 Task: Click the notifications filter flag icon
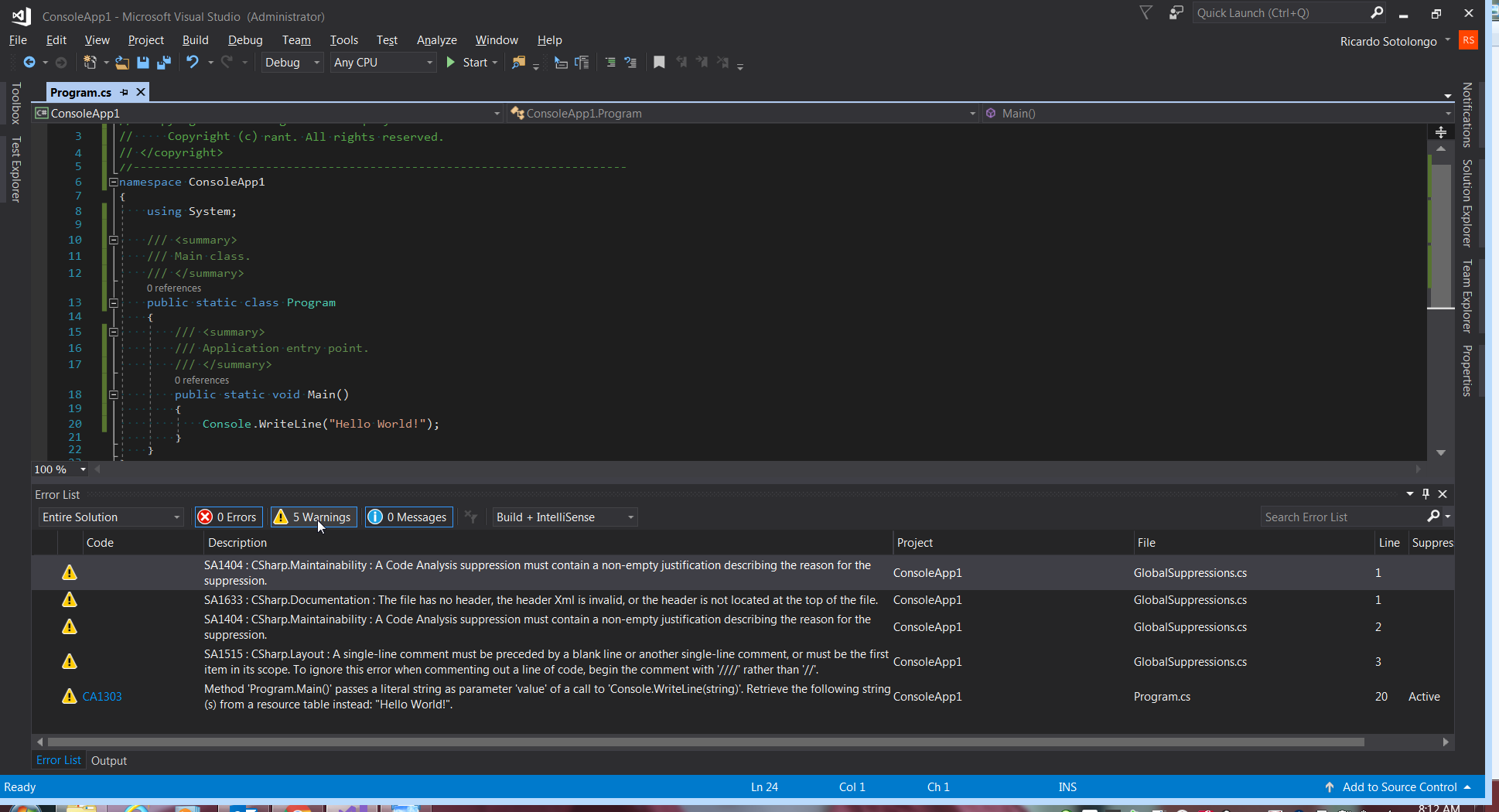click(1146, 12)
